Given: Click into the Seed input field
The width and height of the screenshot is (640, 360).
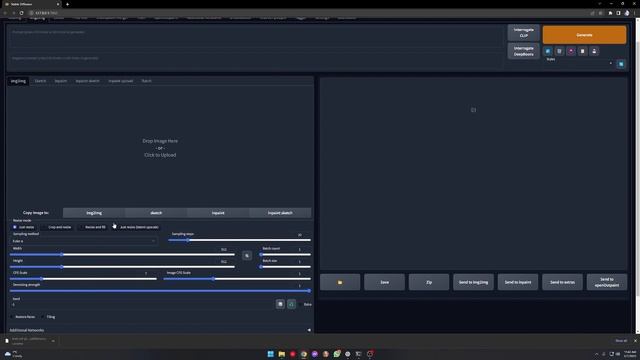Looking at the screenshot, I should (x=142, y=304).
